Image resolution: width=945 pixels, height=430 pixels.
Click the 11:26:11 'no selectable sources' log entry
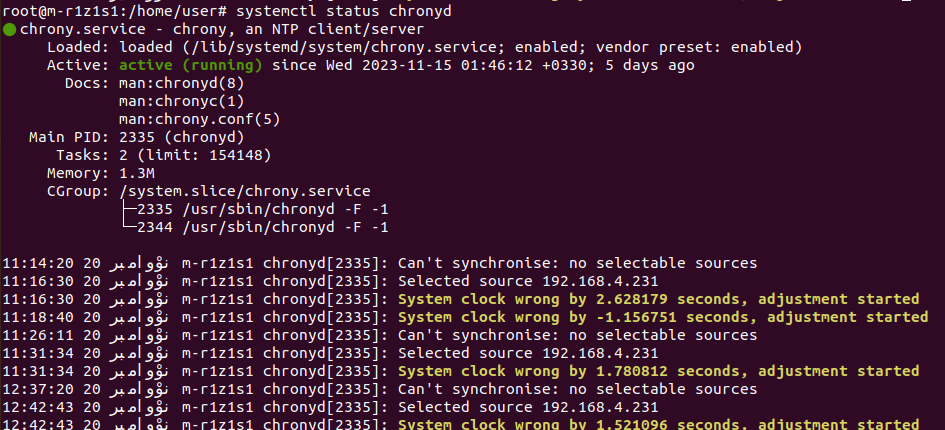coord(577,335)
